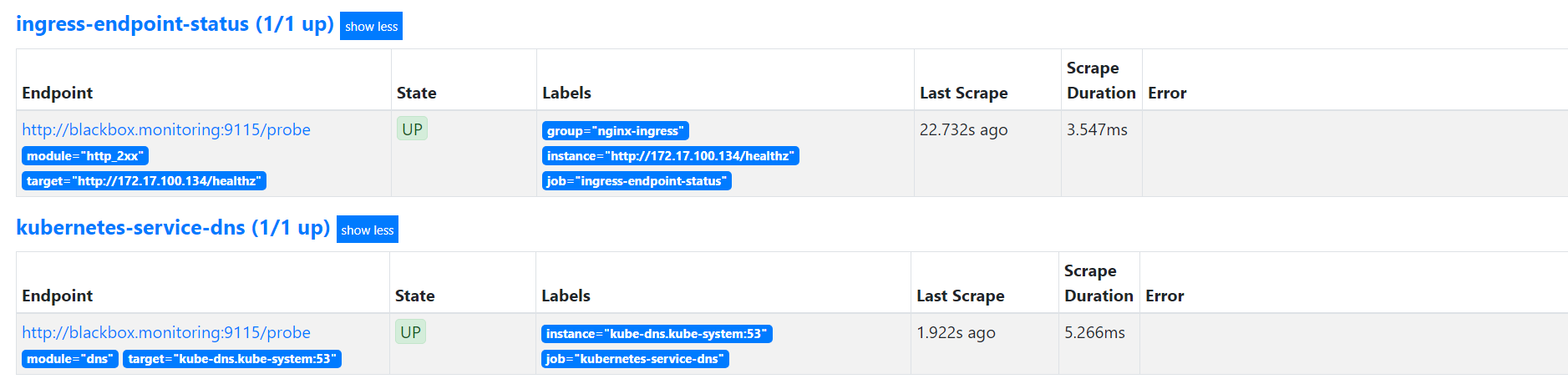Open the blackbox probe link for kubernetes-service-dns
Viewport: 1568px width, 379px height.
166,332
